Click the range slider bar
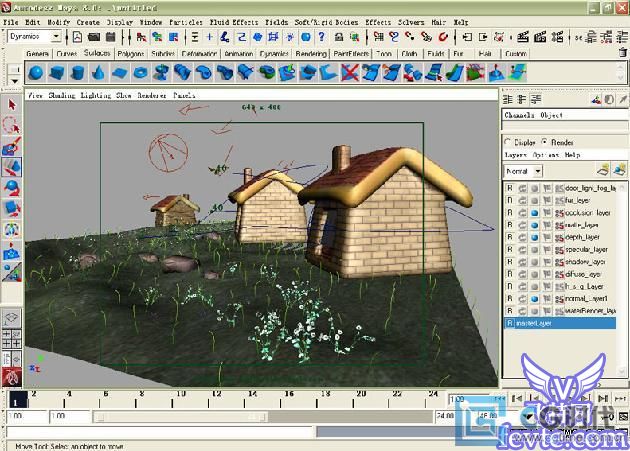Viewport: 630px width, 451px height. [180, 417]
